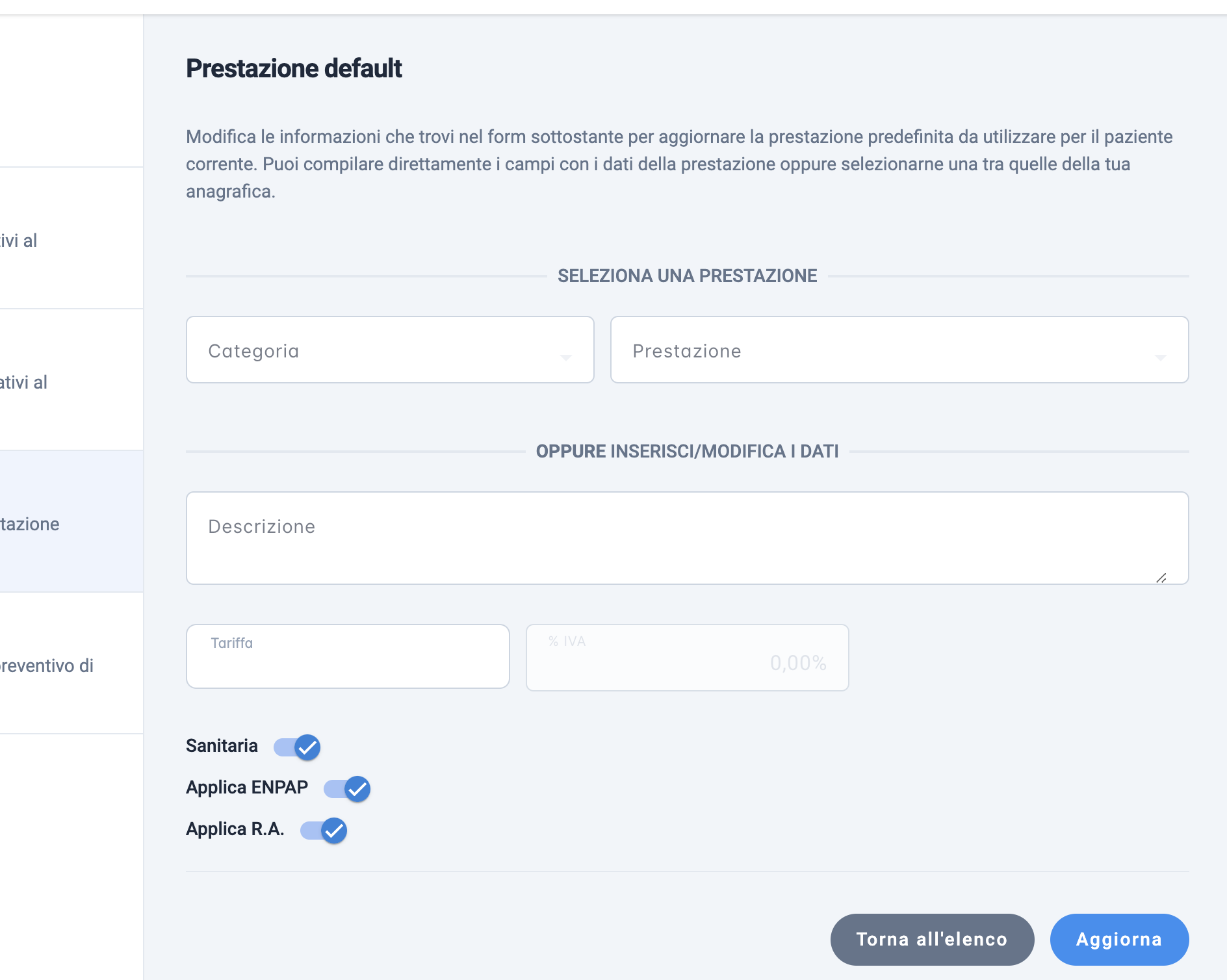This screenshot has width=1227, height=980.
Task: Click the Descrizione text area
Action: click(688, 538)
